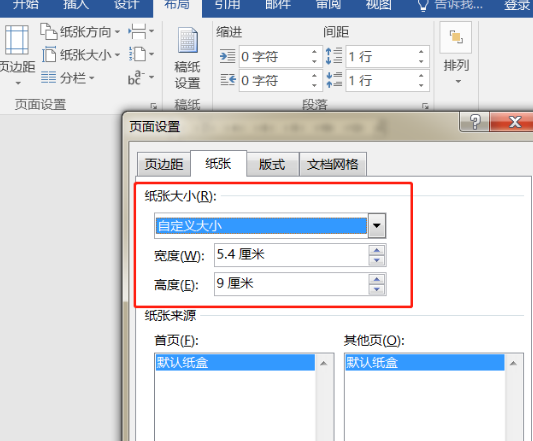Click the right indent icon
The width and height of the screenshot is (533, 441).
click(x=227, y=81)
